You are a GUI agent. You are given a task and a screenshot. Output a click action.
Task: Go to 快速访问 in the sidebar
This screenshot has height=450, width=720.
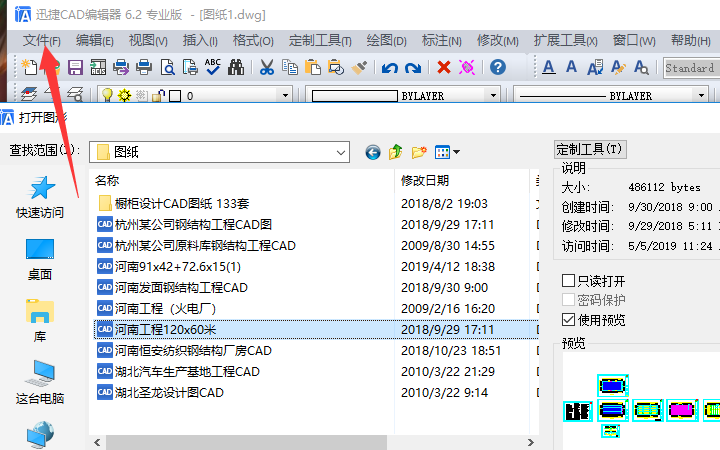point(40,197)
